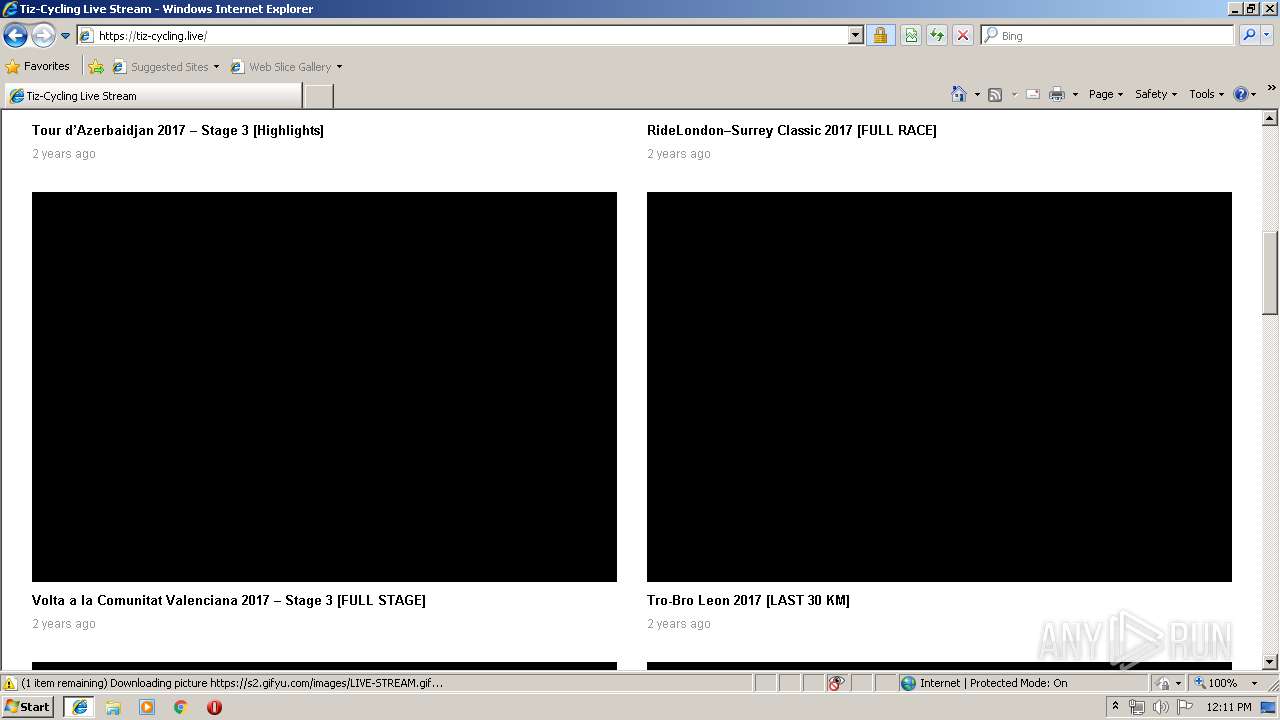Open the security lock report icon

[880, 36]
